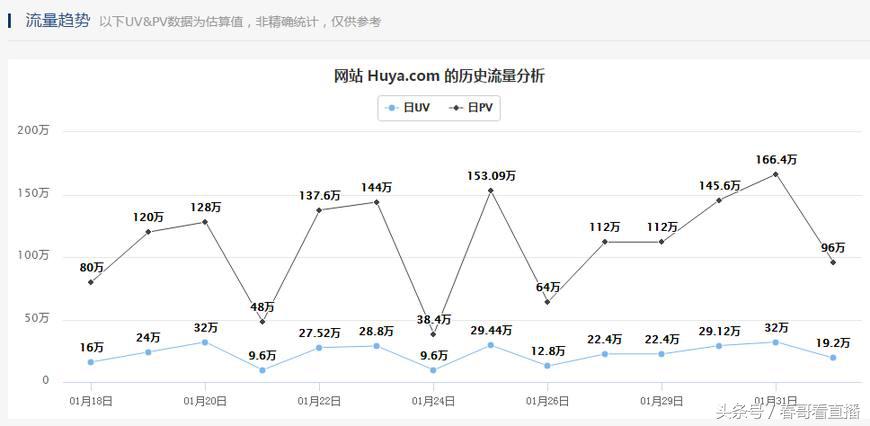The width and height of the screenshot is (870, 426).
Task: Select the 166.4万 PV data point
Action: pos(776,174)
